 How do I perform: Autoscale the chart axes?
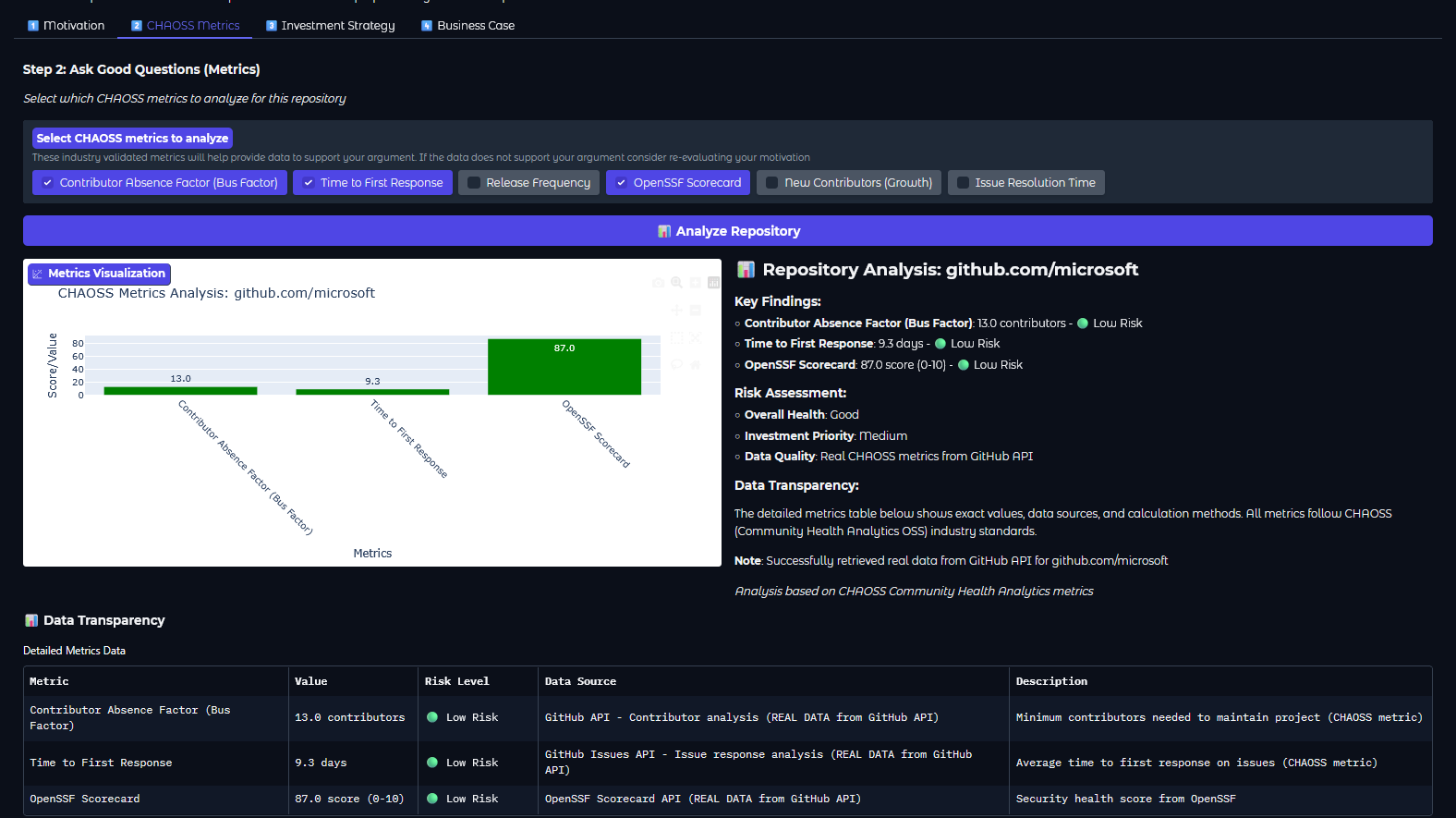tap(696, 337)
